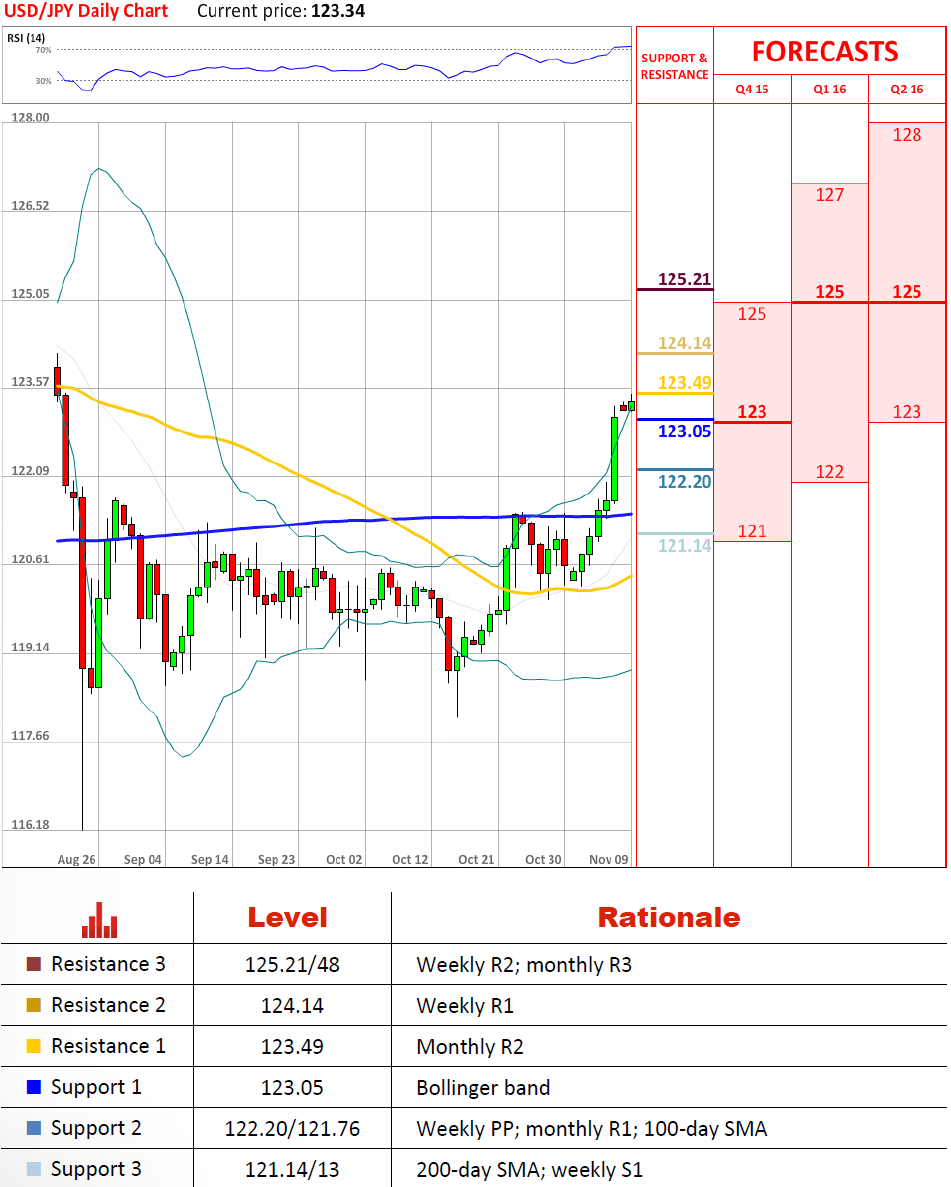Click rationale 'Weekly PP; monthly R1; 100-day SMA'
This screenshot has height=1187, width=951.
tap(592, 1129)
